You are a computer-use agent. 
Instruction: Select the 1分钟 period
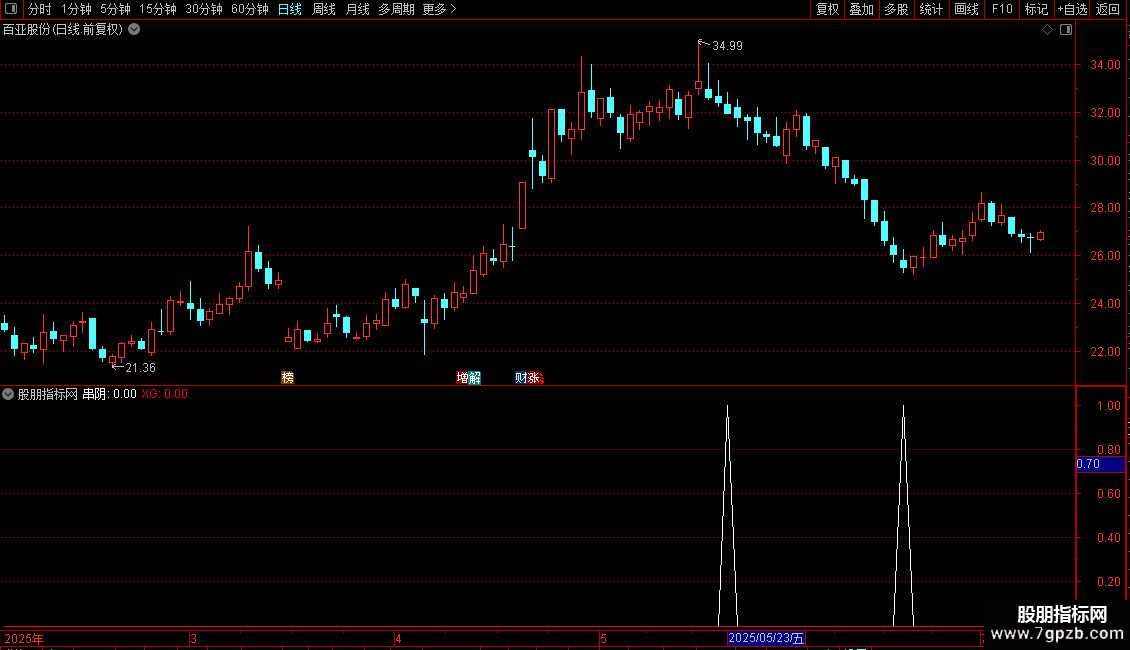pos(76,9)
